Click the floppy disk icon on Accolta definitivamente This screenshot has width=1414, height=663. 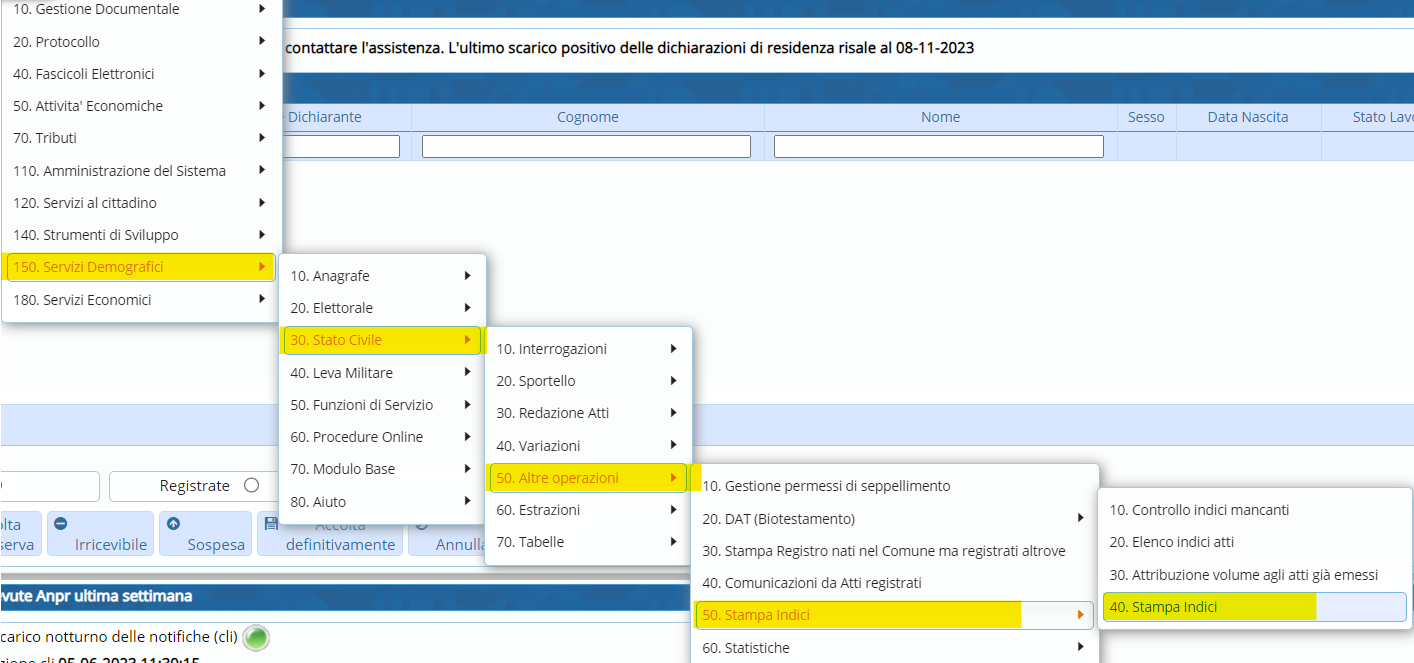(271, 523)
